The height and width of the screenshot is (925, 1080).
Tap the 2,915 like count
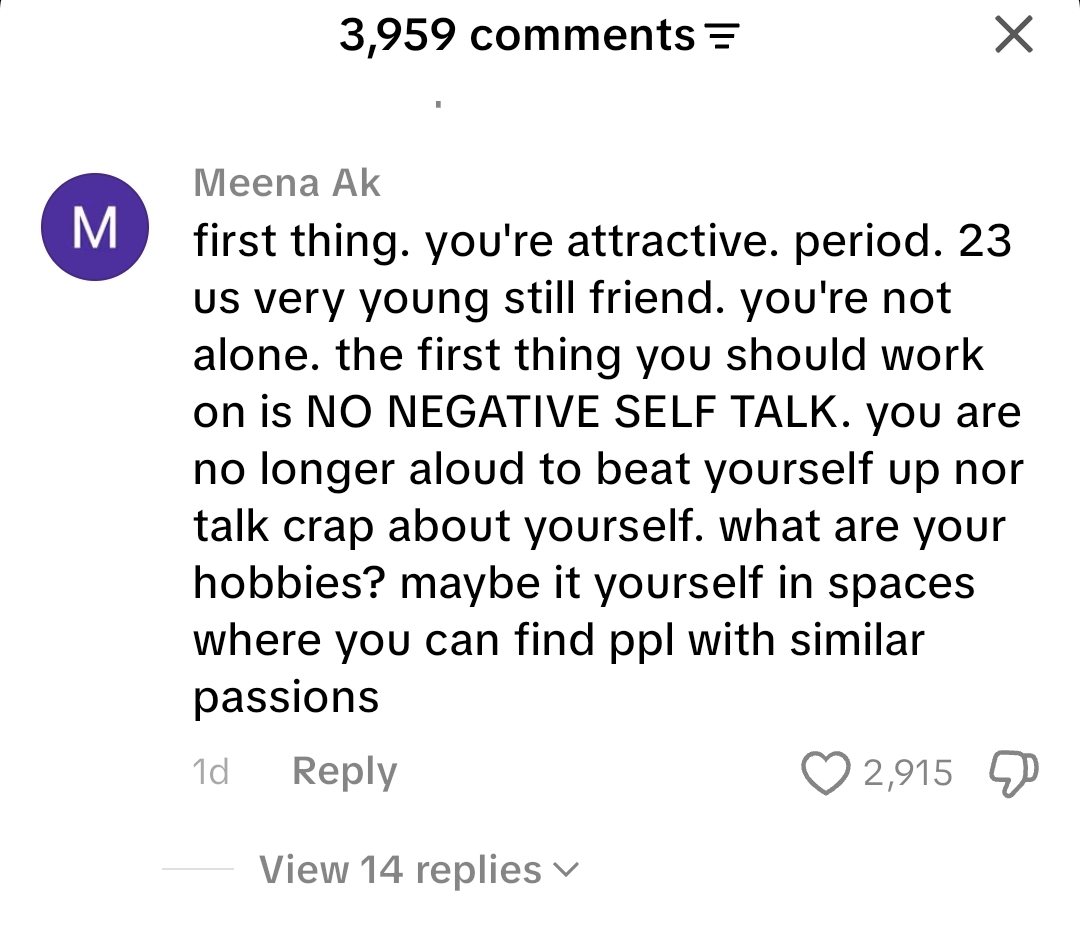908,773
